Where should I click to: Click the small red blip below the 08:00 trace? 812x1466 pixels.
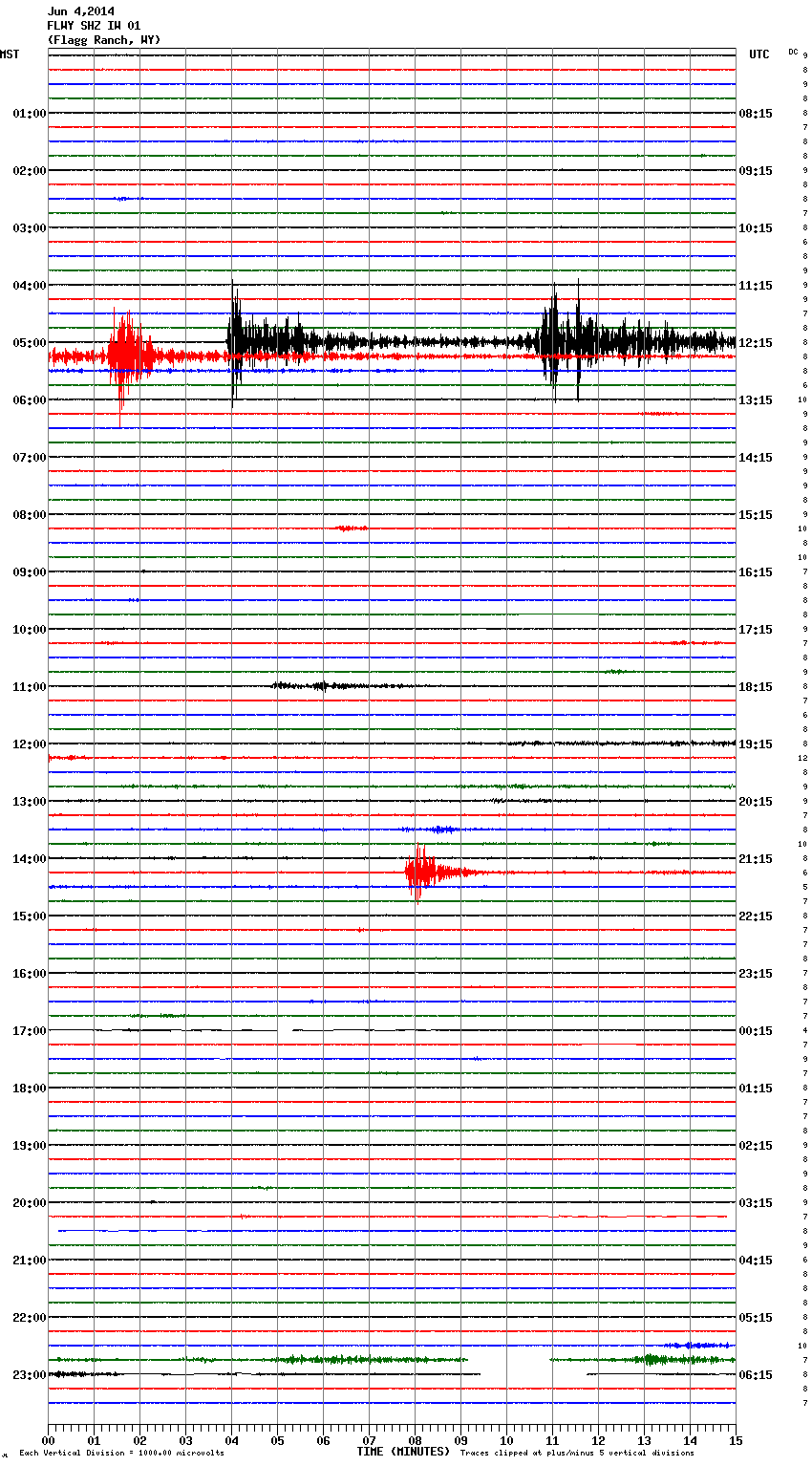[x=352, y=528]
